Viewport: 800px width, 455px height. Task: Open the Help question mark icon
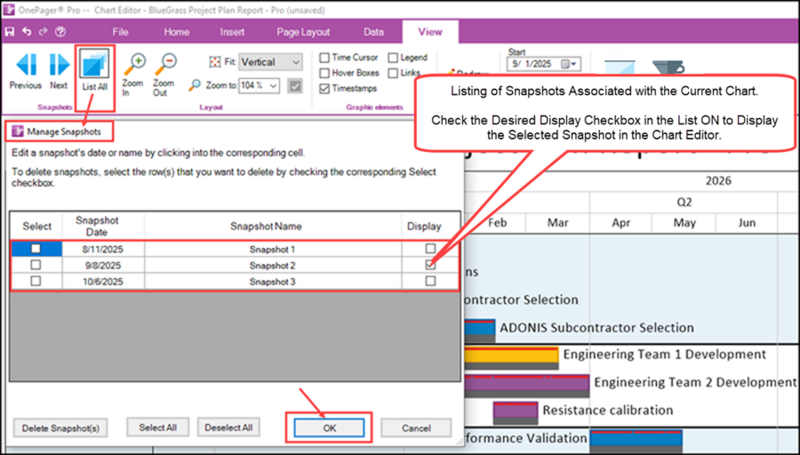60,32
